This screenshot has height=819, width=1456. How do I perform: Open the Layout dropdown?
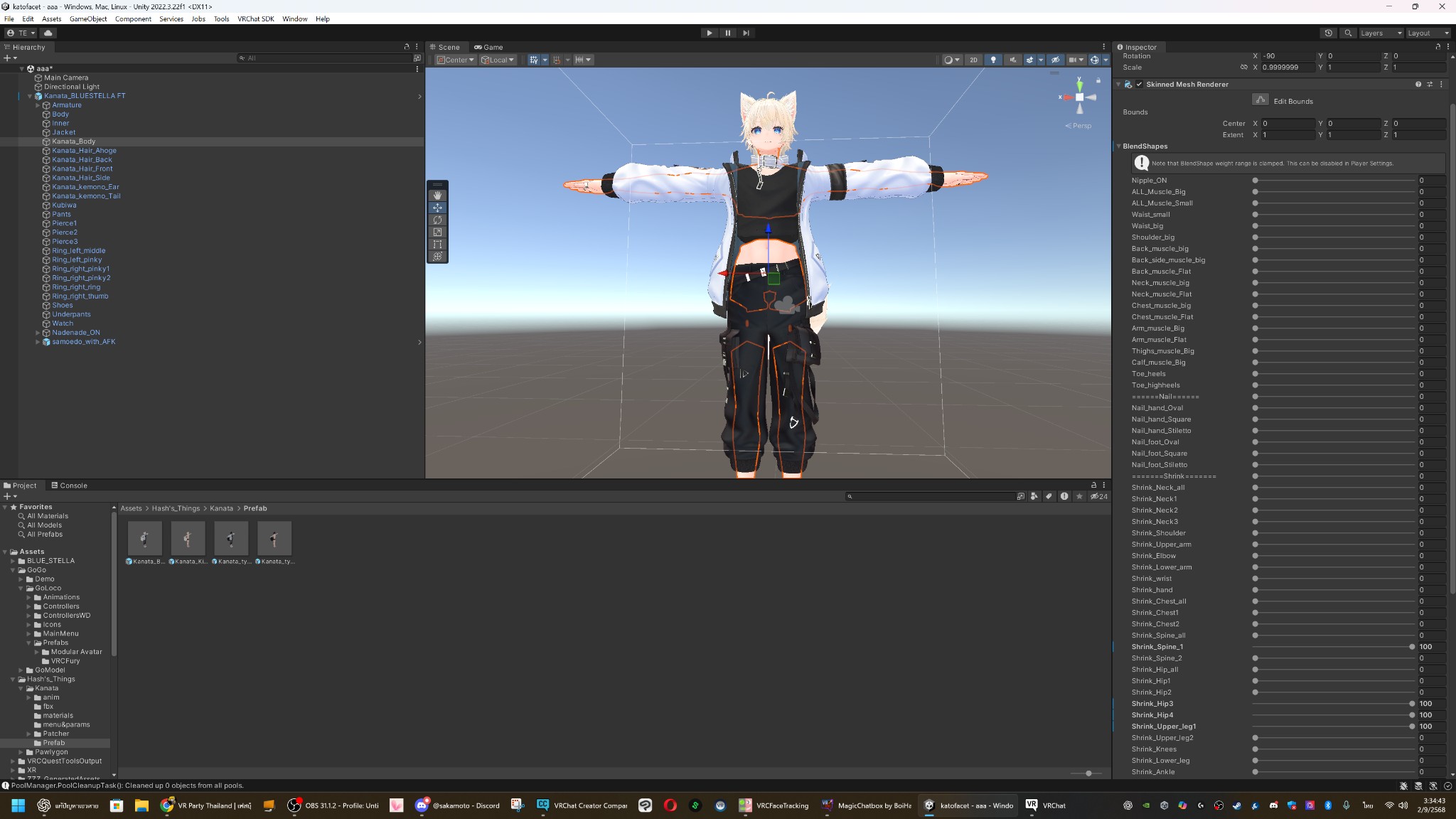[x=1428, y=33]
